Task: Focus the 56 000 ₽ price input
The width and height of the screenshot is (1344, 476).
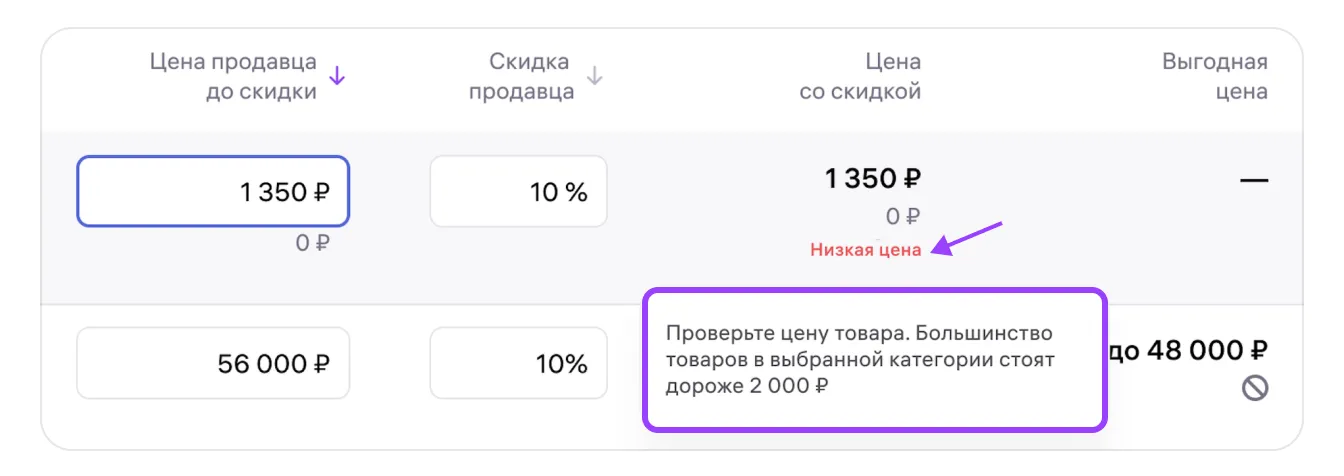Action: pos(213,363)
